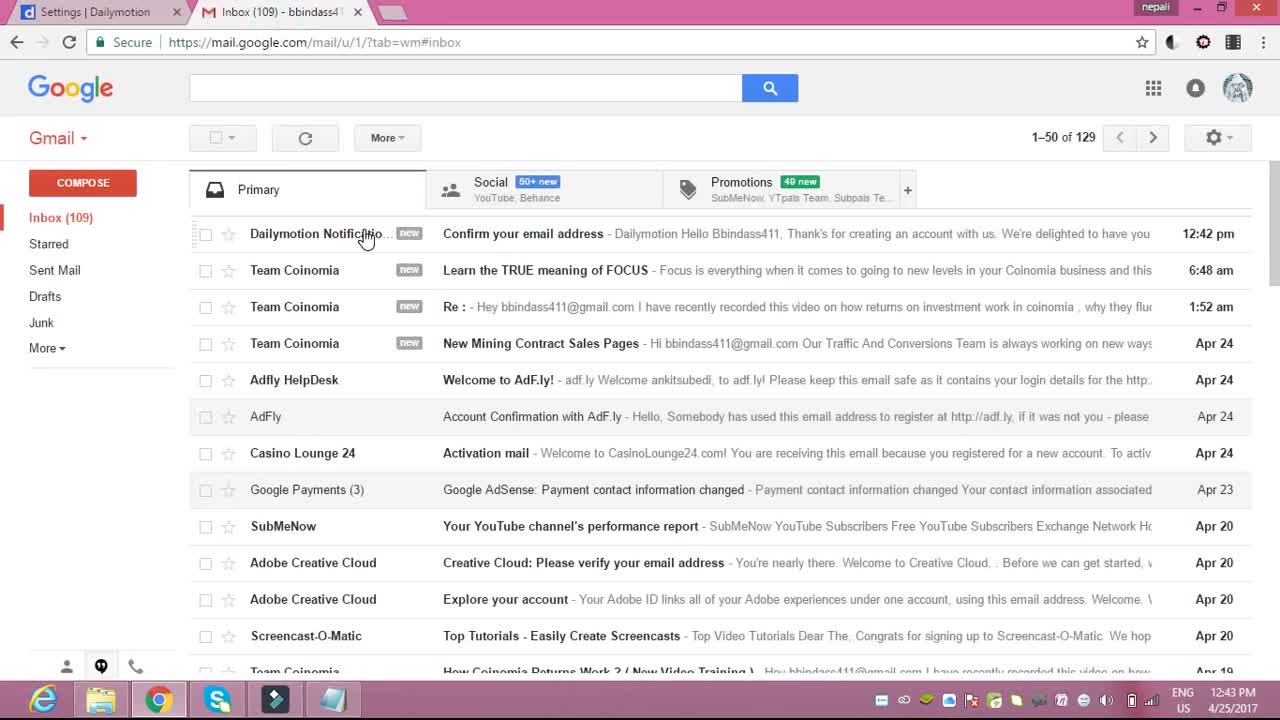1280x720 pixels.
Task: Open the Drafts folder
Action: 45,296
